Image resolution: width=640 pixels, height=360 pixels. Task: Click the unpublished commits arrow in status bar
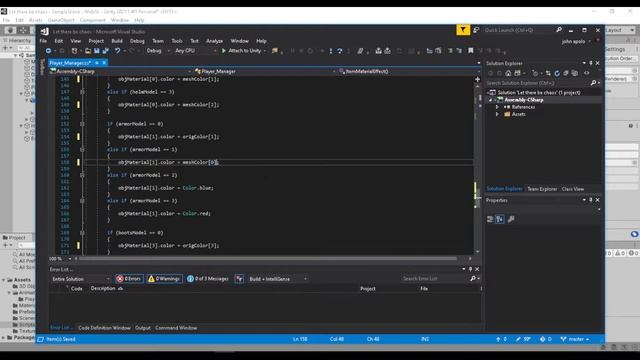(498, 339)
